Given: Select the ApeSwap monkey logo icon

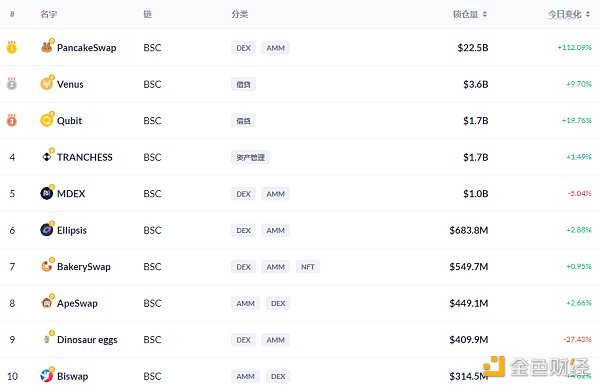Looking at the screenshot, I should [x=47, y=303].
